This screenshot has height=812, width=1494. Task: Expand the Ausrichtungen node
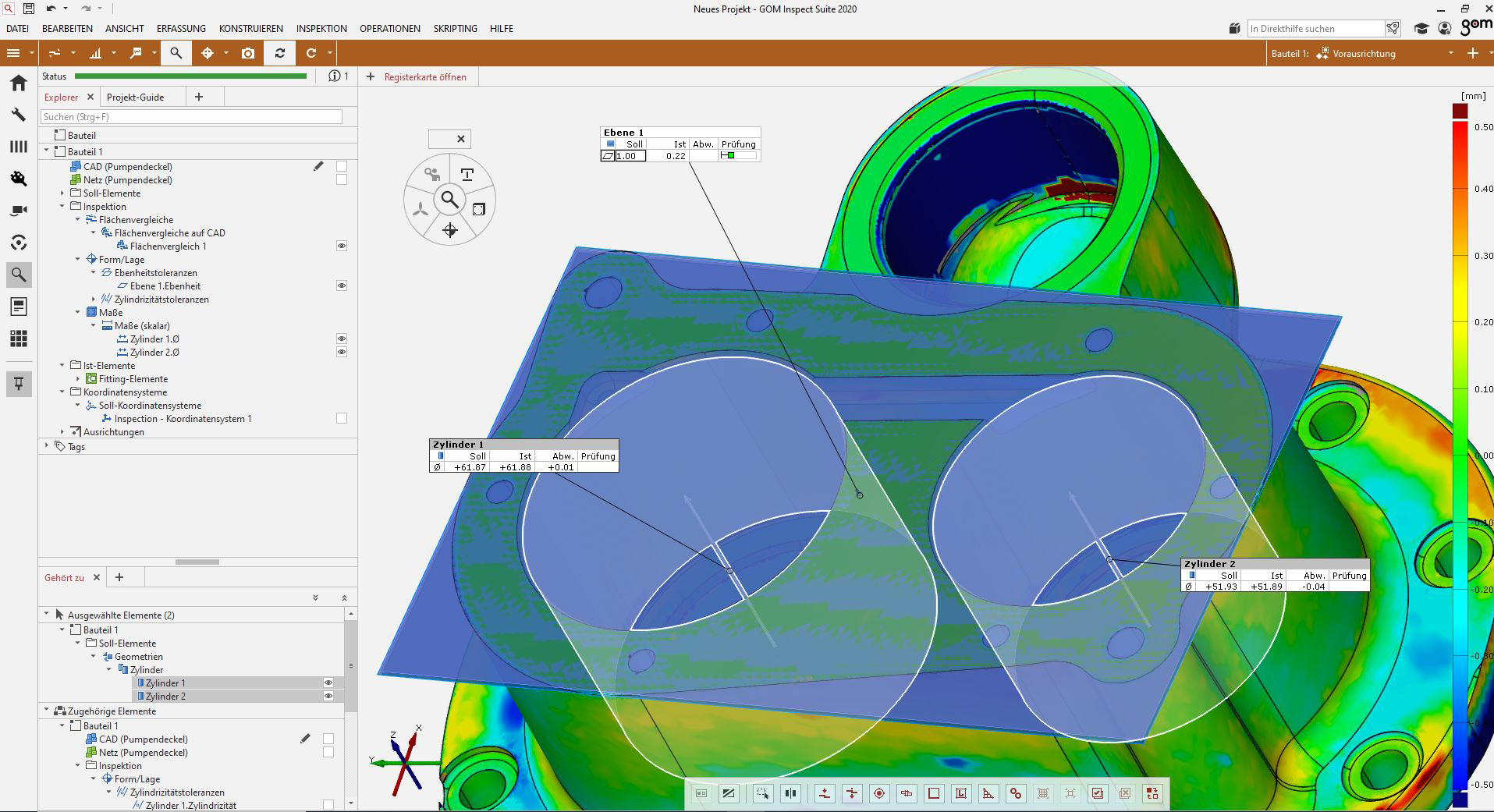tap(62, 431)
